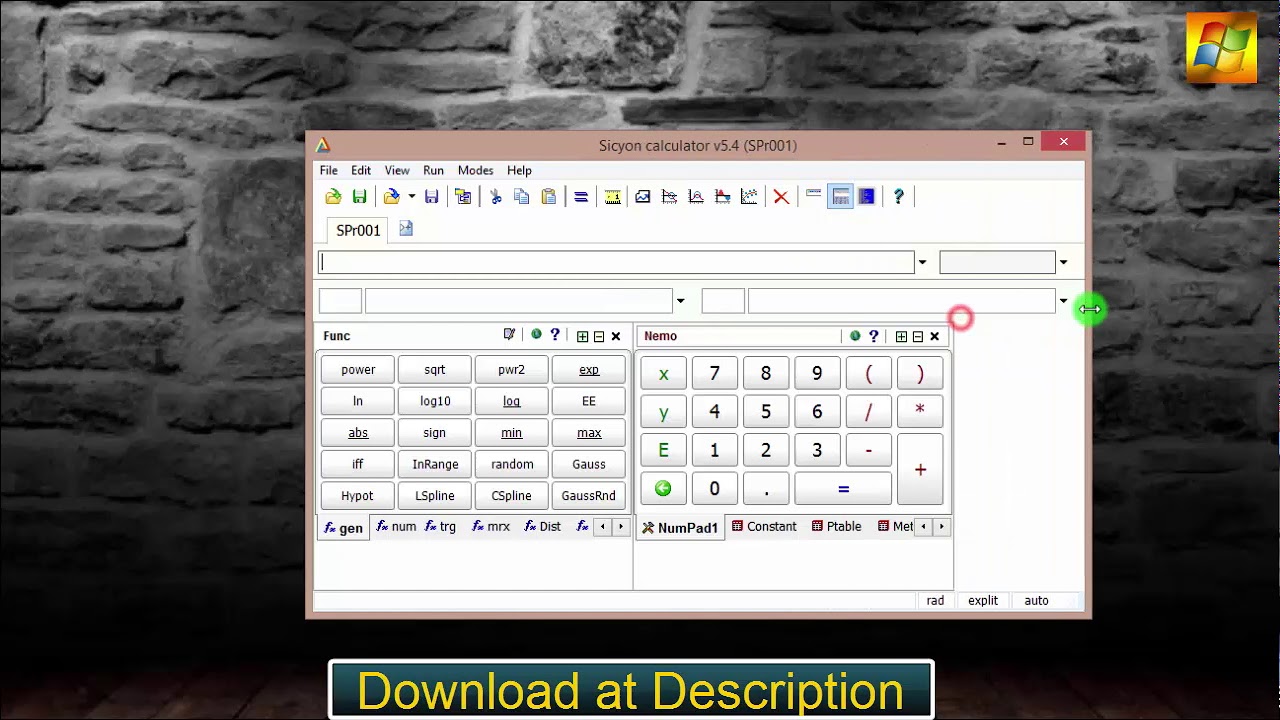Screen dimensions: 1280x720
Task: Switch to the mrx function tab
Action: (x=491, y=527)
